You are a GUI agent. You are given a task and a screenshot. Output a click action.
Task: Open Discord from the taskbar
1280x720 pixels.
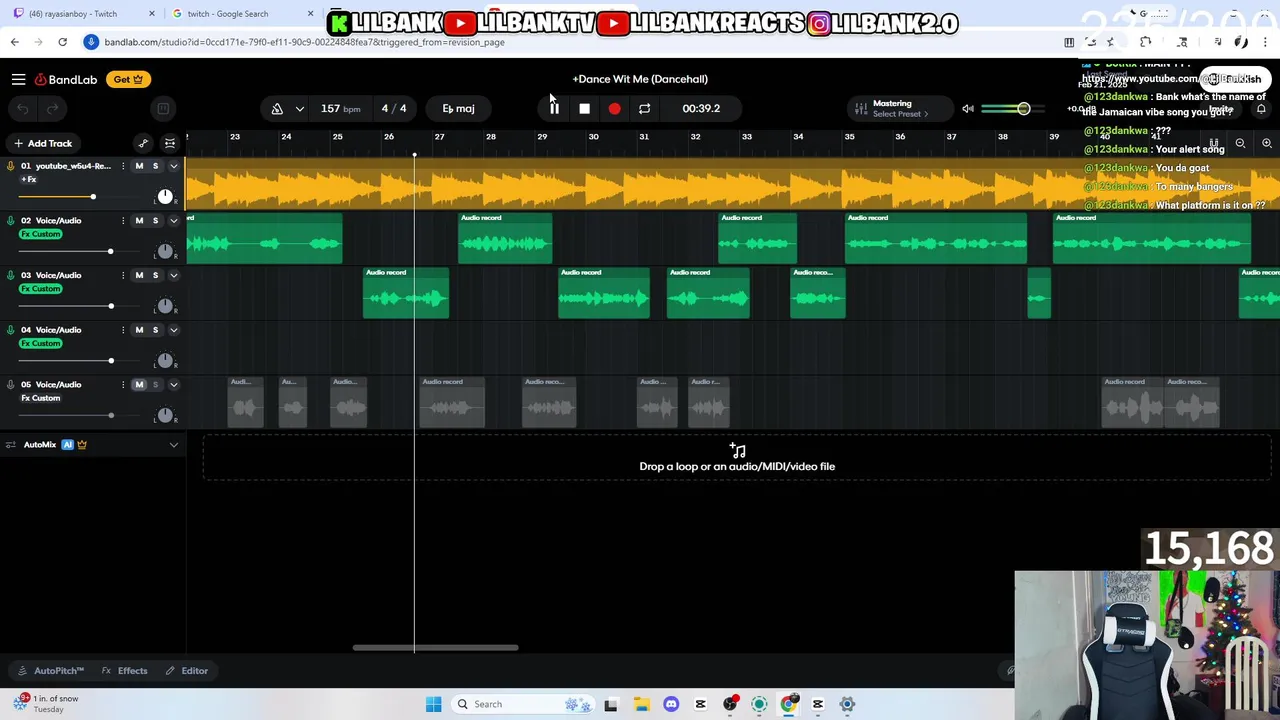tap(671, 704)
